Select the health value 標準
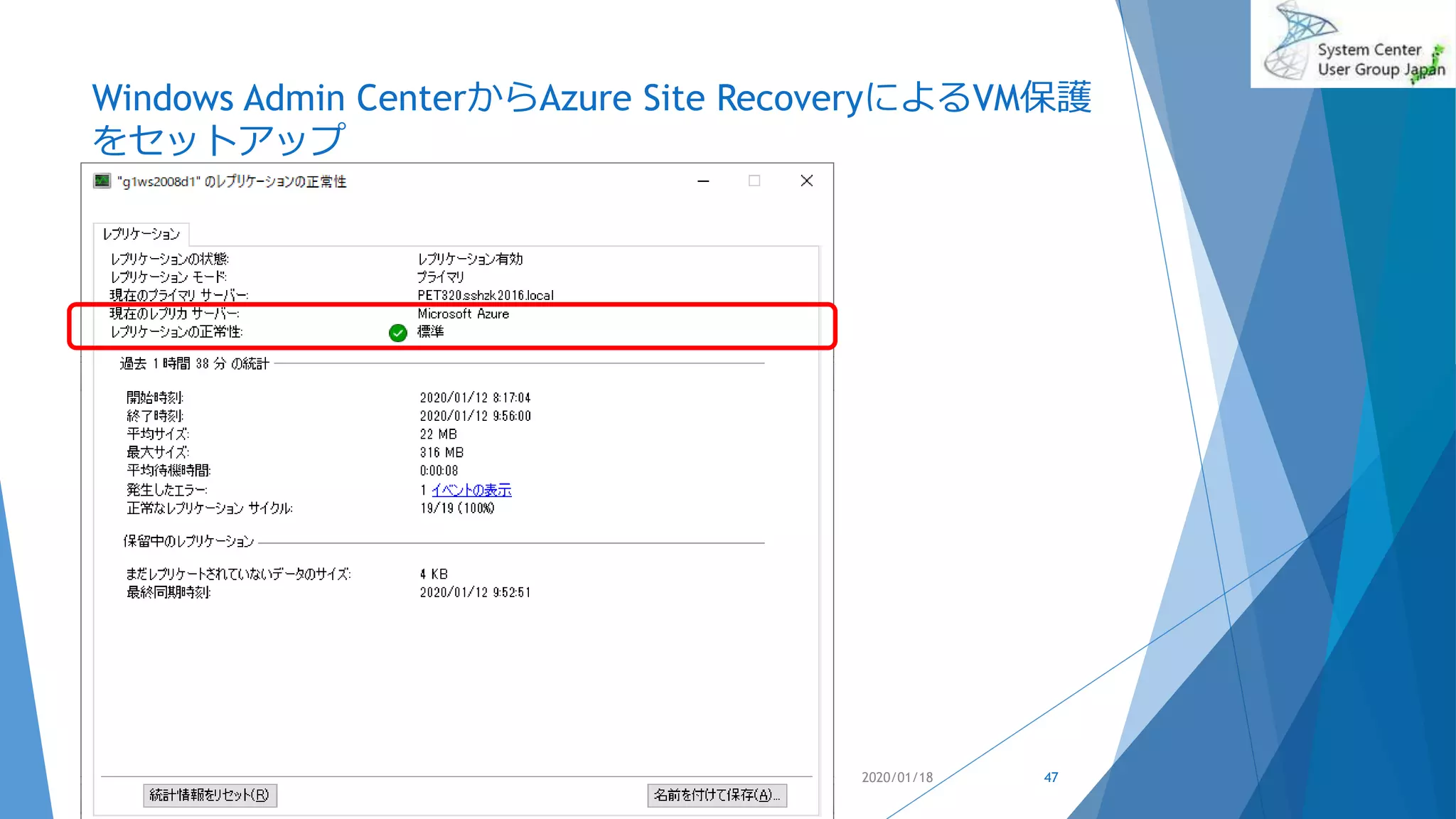The height and width of the screenshot is (819, 1456). point(430,332)
